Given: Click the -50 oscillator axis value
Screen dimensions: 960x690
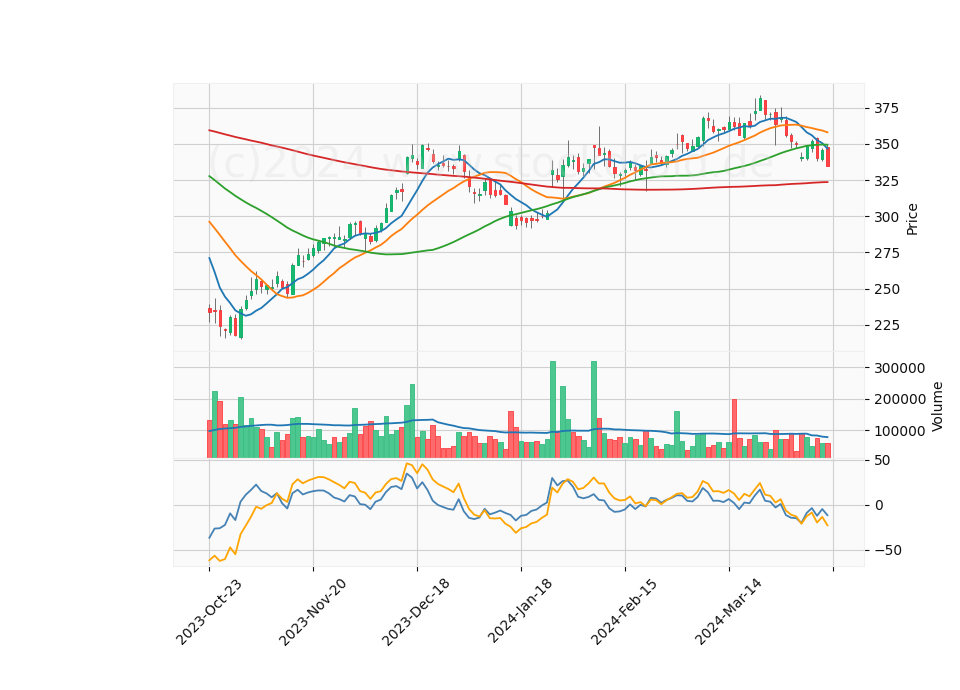Looking at the screenshot, I should click(887, 550).
